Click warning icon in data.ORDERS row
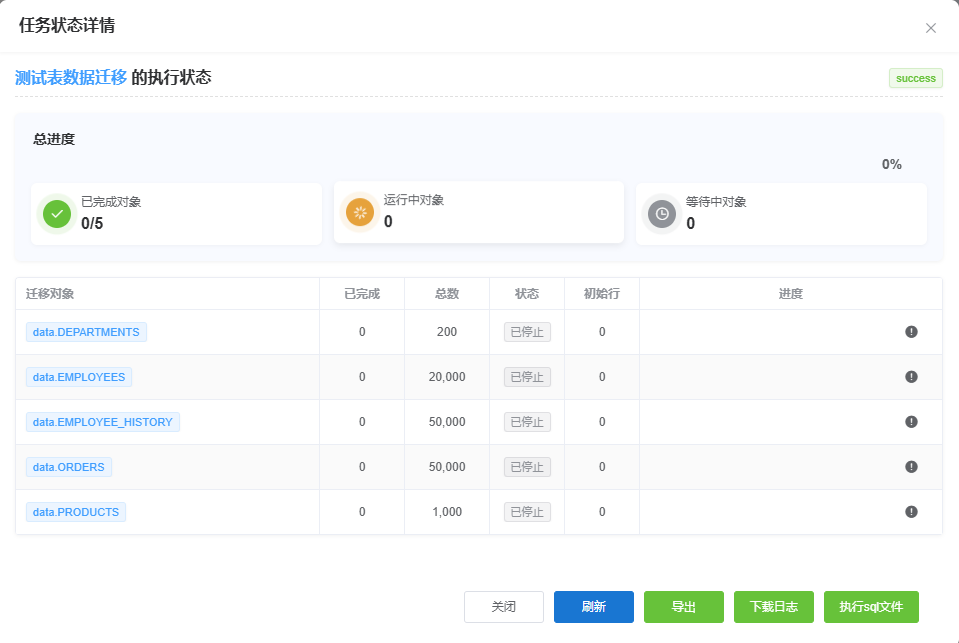Screen dimensions: 959x643 911,467
